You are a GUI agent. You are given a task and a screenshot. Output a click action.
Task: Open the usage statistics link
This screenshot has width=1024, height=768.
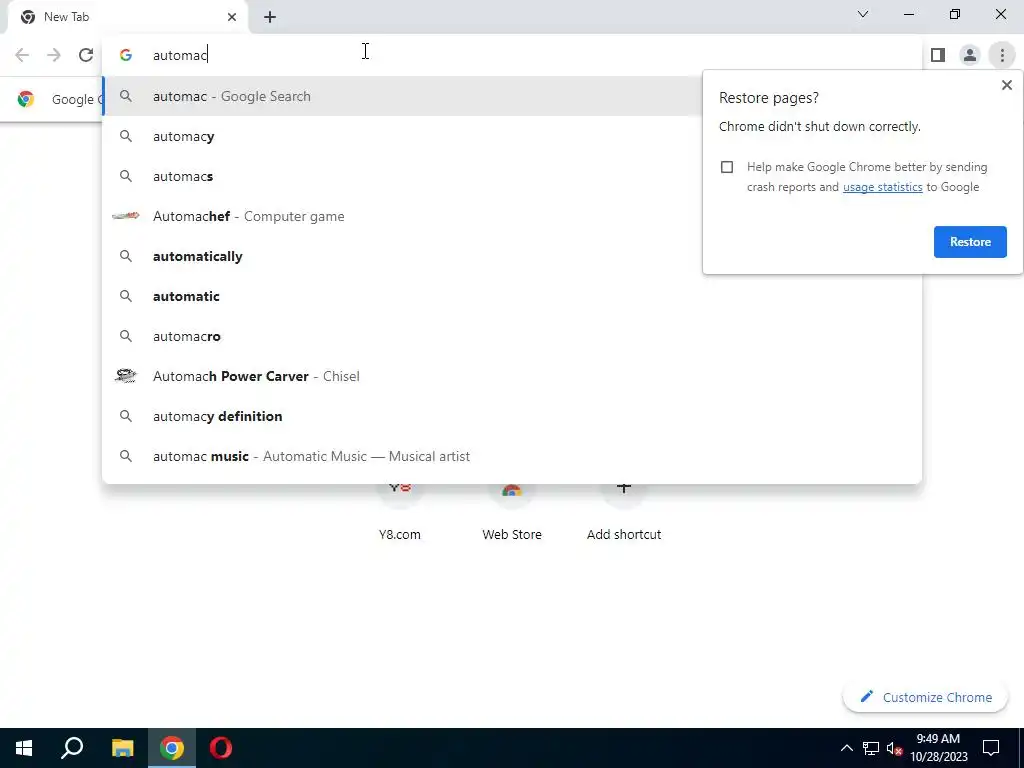(882, 187)
